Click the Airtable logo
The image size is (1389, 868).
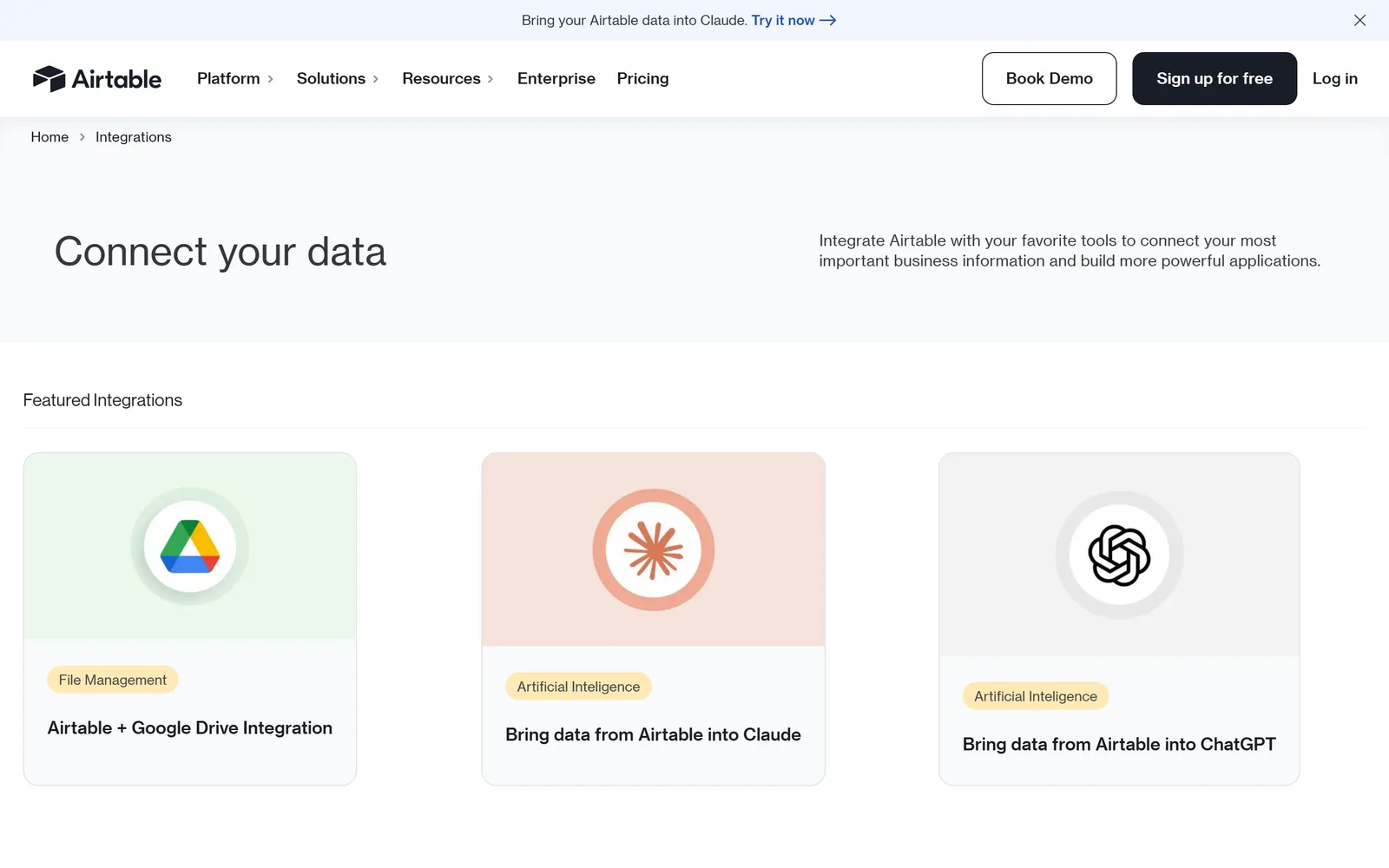coord(96,79)
